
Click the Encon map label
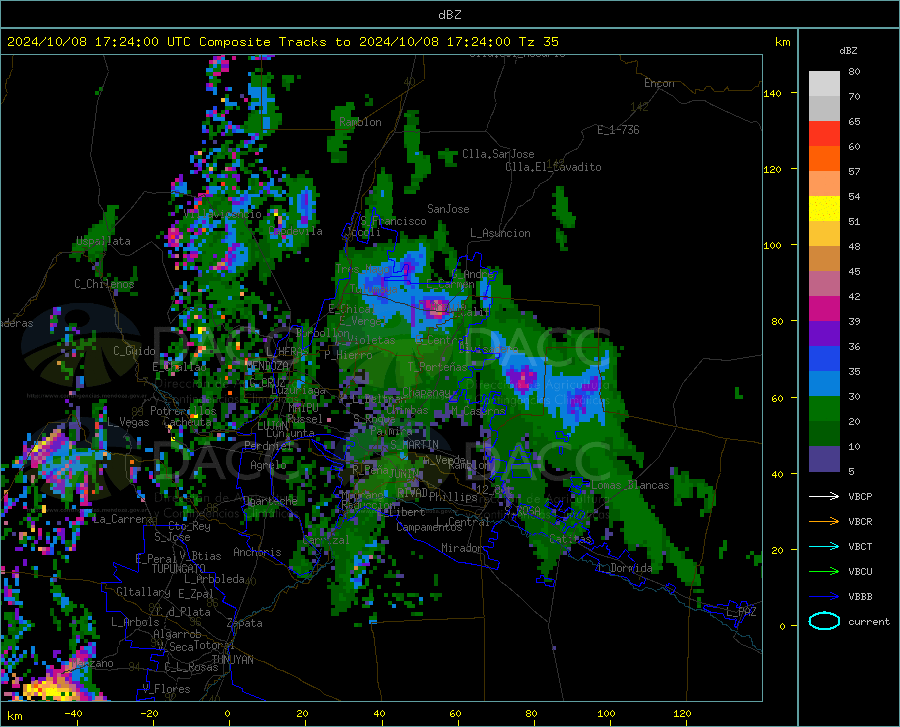click(659, 83)
